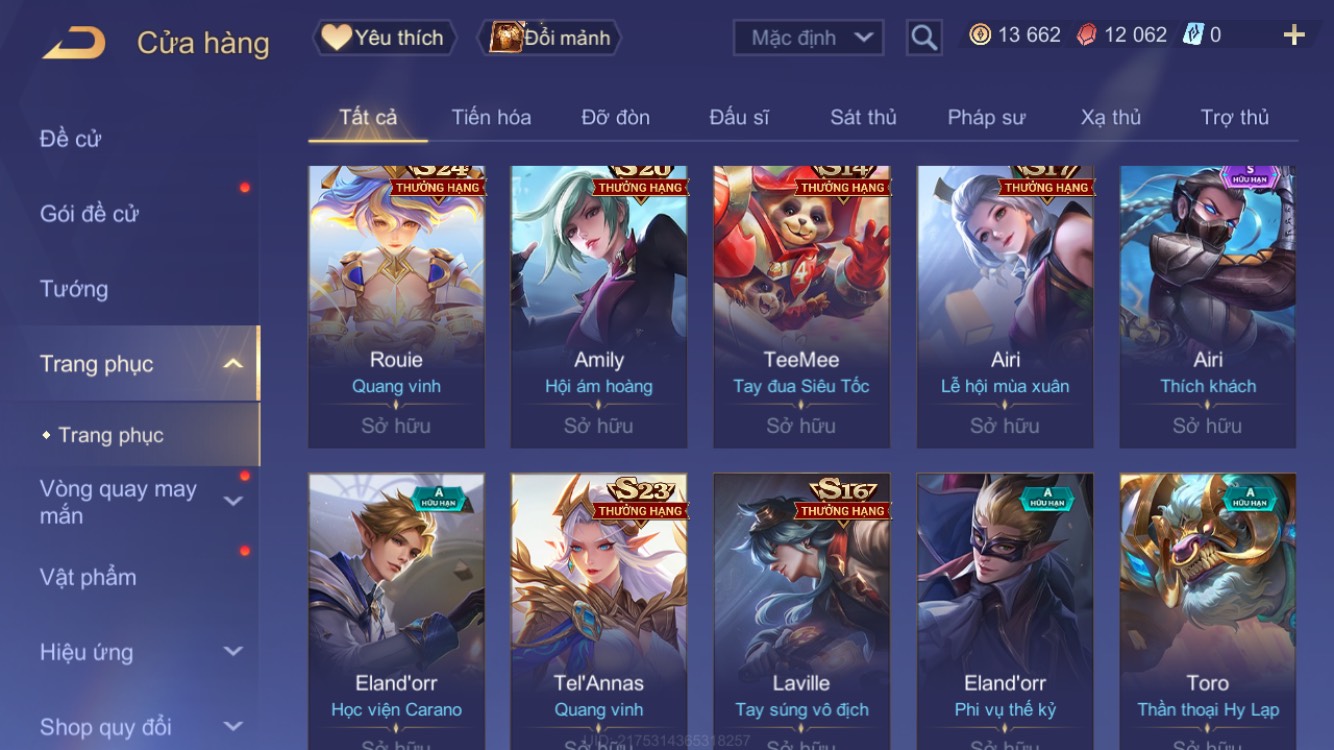Select TeeMee Tay đua Siêu Tốc skin
Screen dimensions: 1334x750
point(801,307)
